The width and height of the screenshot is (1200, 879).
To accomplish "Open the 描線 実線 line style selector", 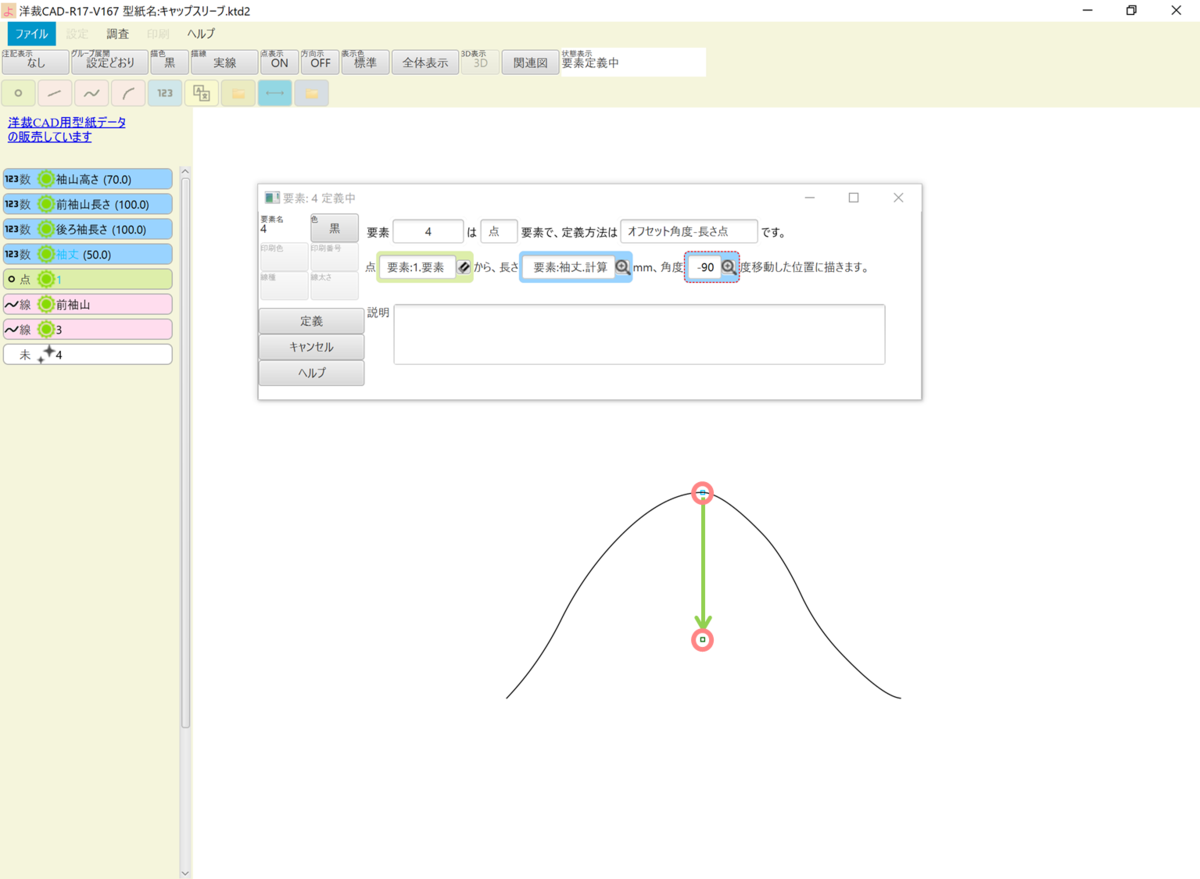I will 222,62.
